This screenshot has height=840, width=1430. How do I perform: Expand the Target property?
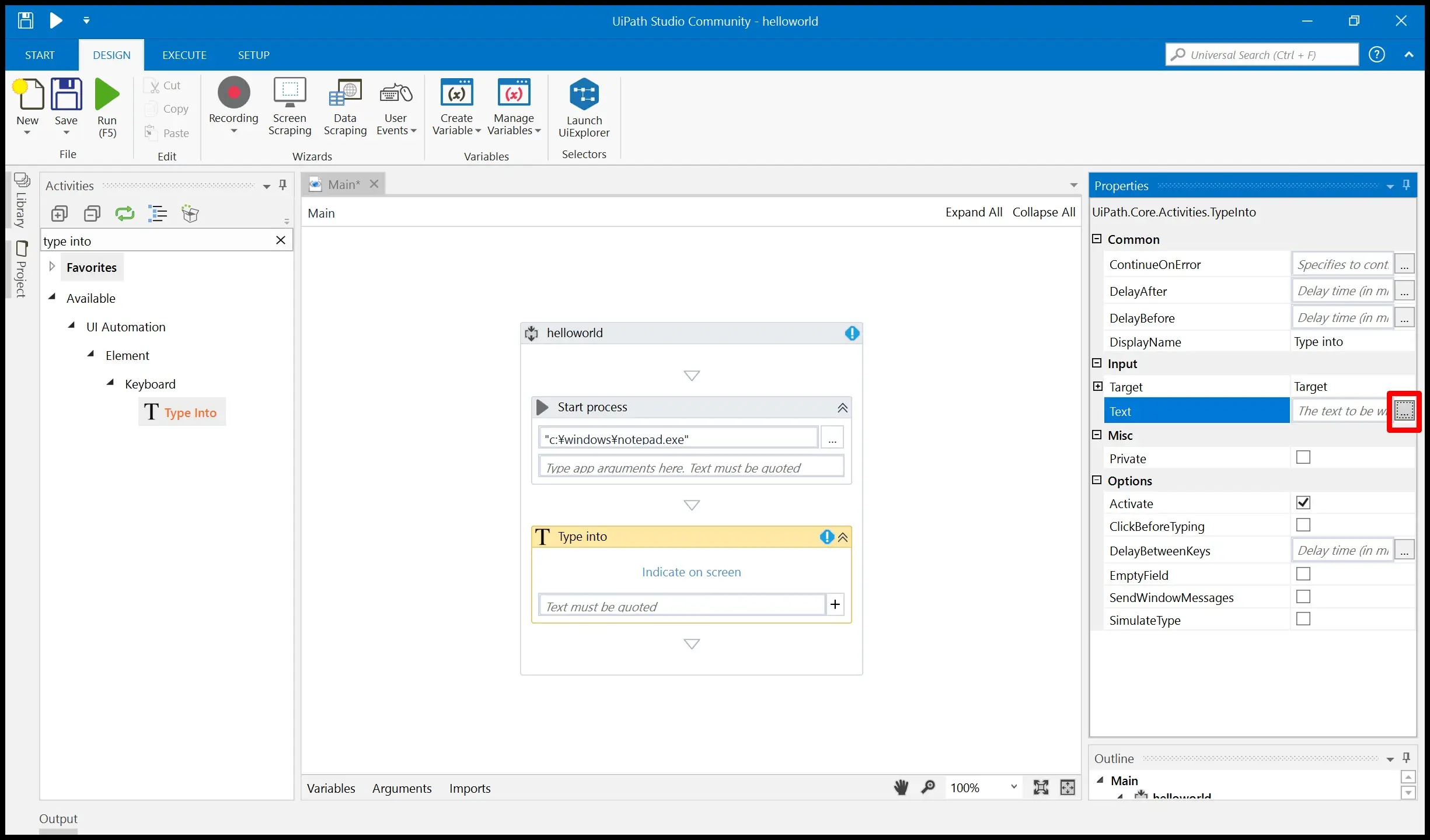click(1098, 386)
